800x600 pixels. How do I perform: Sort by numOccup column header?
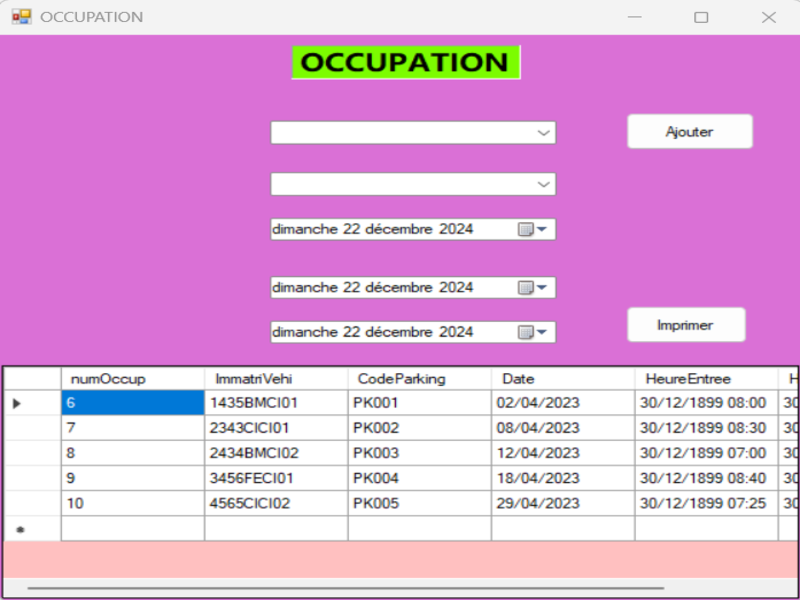pos(132,379)
